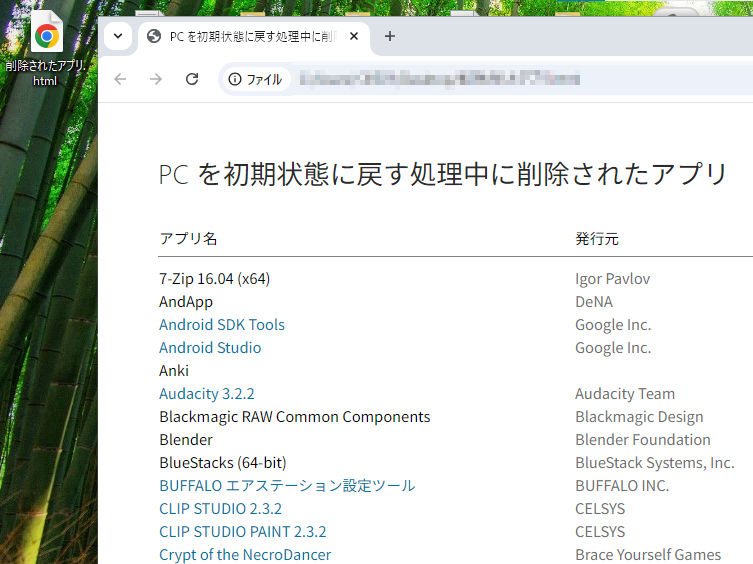Open a new browser tab
The width and height of the screenshot is (753, 564).
point(390,36)
